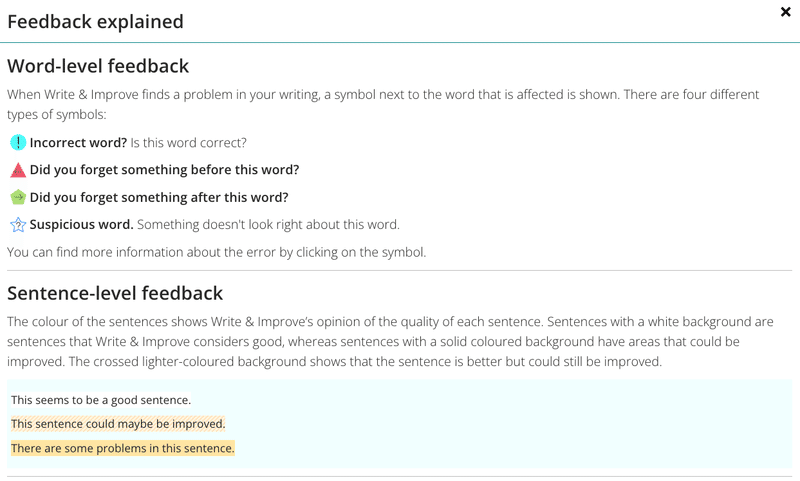Image resolution: width=800 pixels, height=481 pixels.
Task: Click the 'Feedback explained' title
Action: [x=95, y=22]
